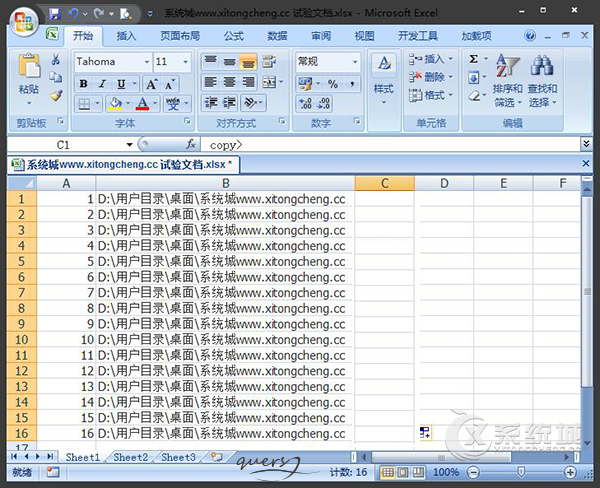Increase decimal places
Viewport: 600px width, 488px height.
tap(305, 103)
